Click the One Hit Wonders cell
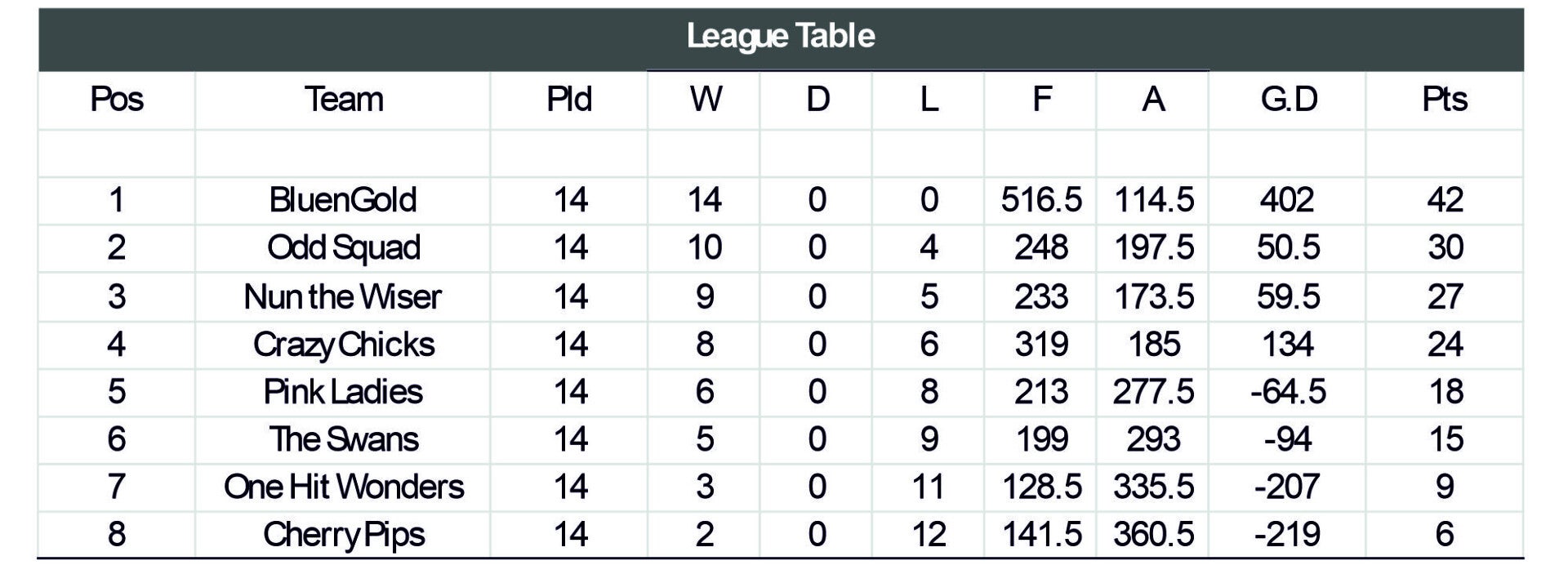The image size is (1568, 583). coord(343,487)
